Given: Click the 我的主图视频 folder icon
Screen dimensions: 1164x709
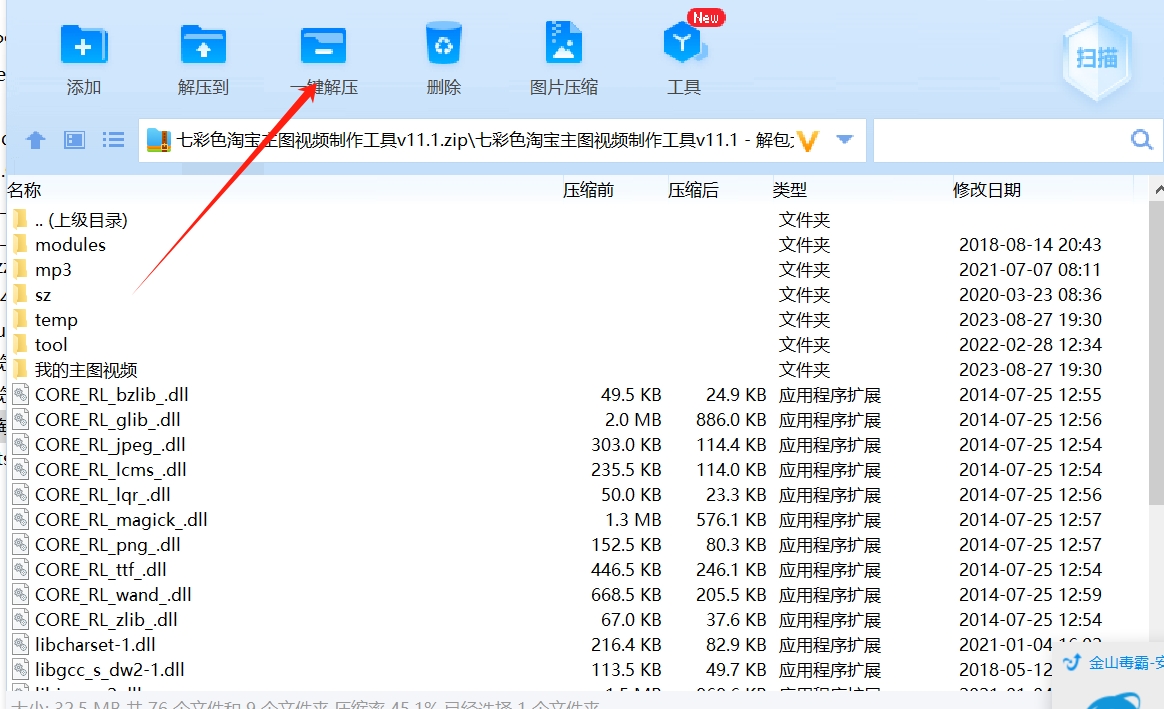Looking at the screenshot, I should (20, 369).
